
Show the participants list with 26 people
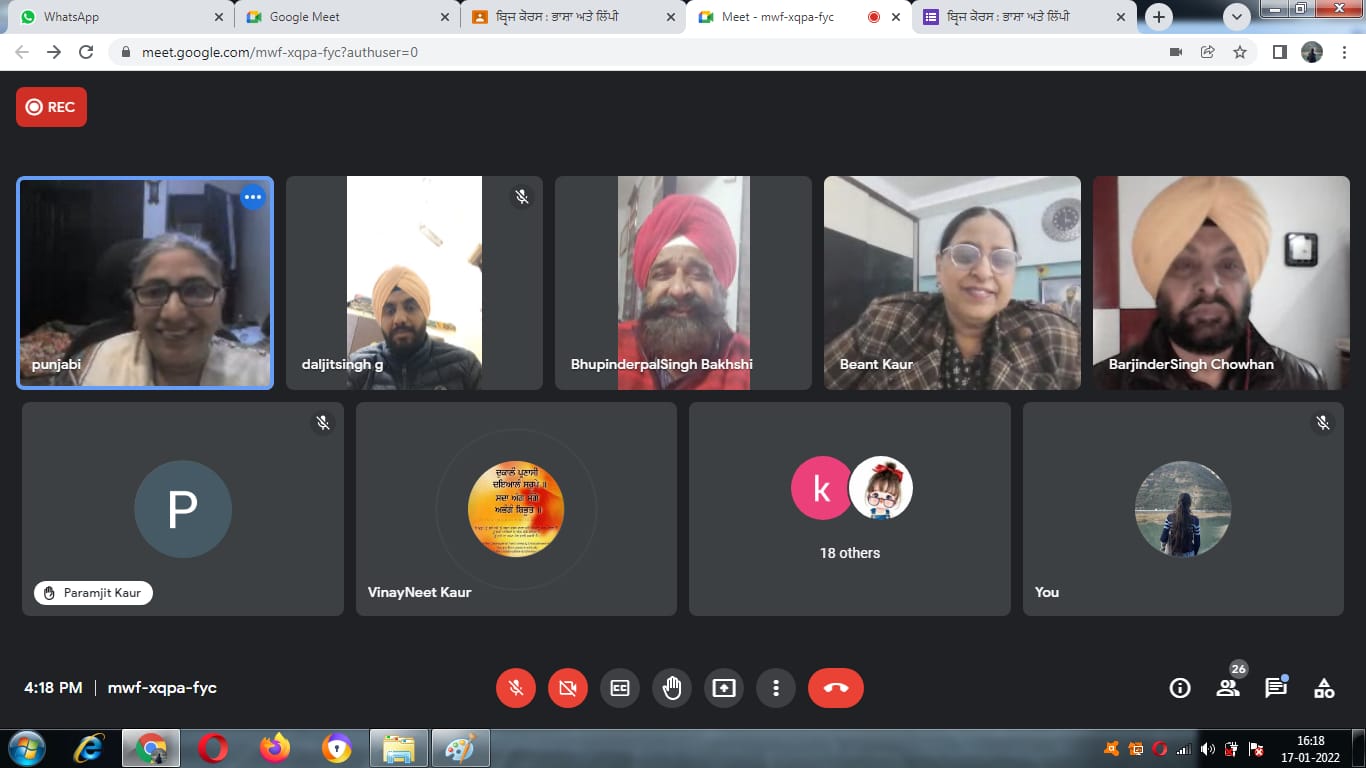(x=1228, y=688)
